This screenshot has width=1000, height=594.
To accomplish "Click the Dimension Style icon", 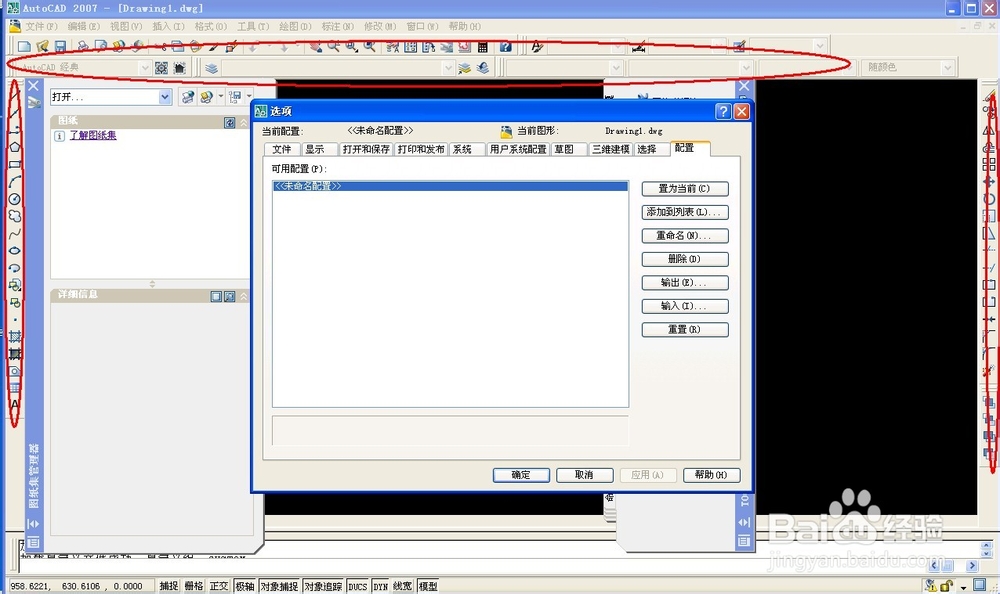I will pyautogui.click(x=638, y=47).
